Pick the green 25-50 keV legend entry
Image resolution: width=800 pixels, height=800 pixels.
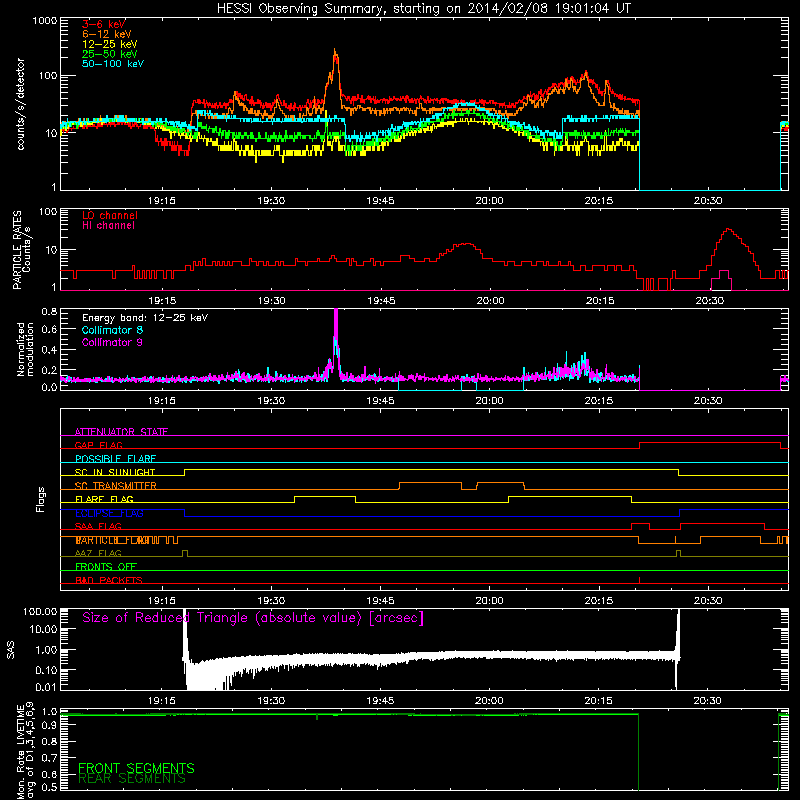(x=110, y=54)
